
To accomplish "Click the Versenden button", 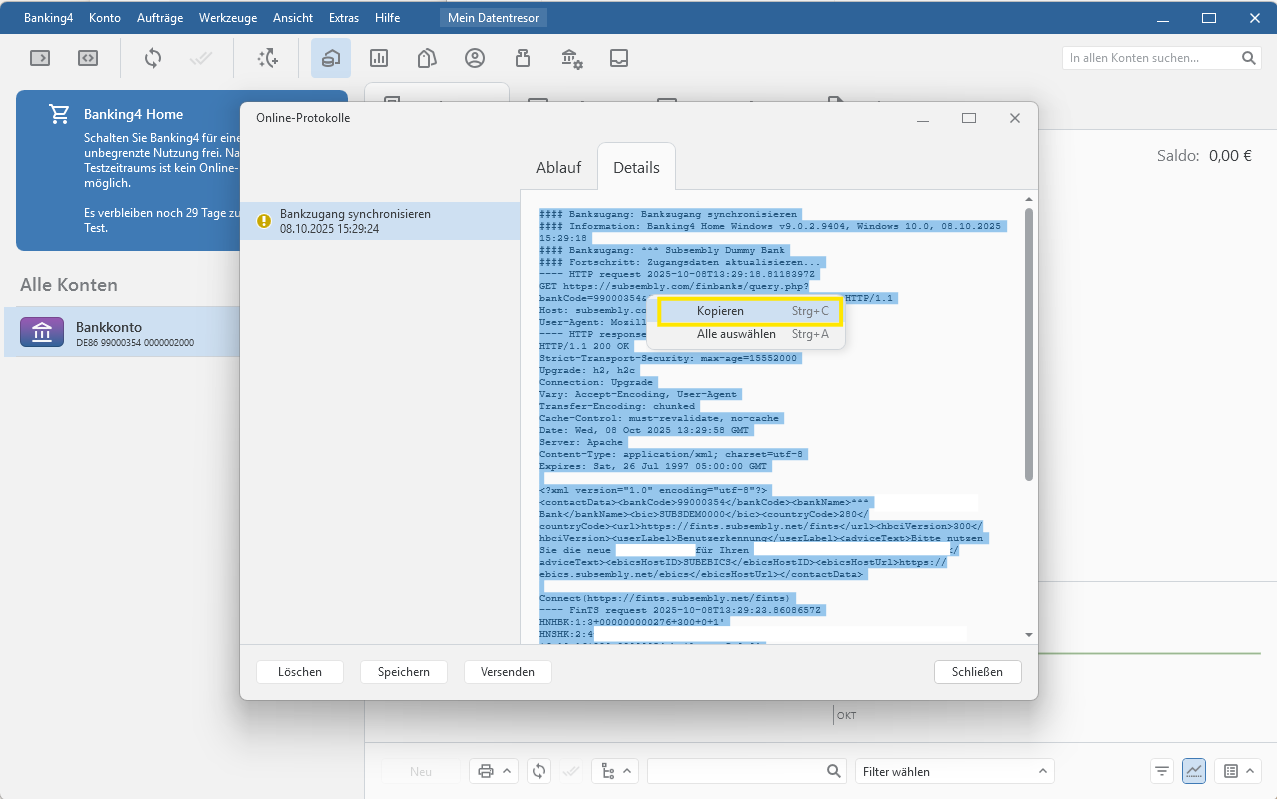I will pyautogui.click(x=508, y=672).
